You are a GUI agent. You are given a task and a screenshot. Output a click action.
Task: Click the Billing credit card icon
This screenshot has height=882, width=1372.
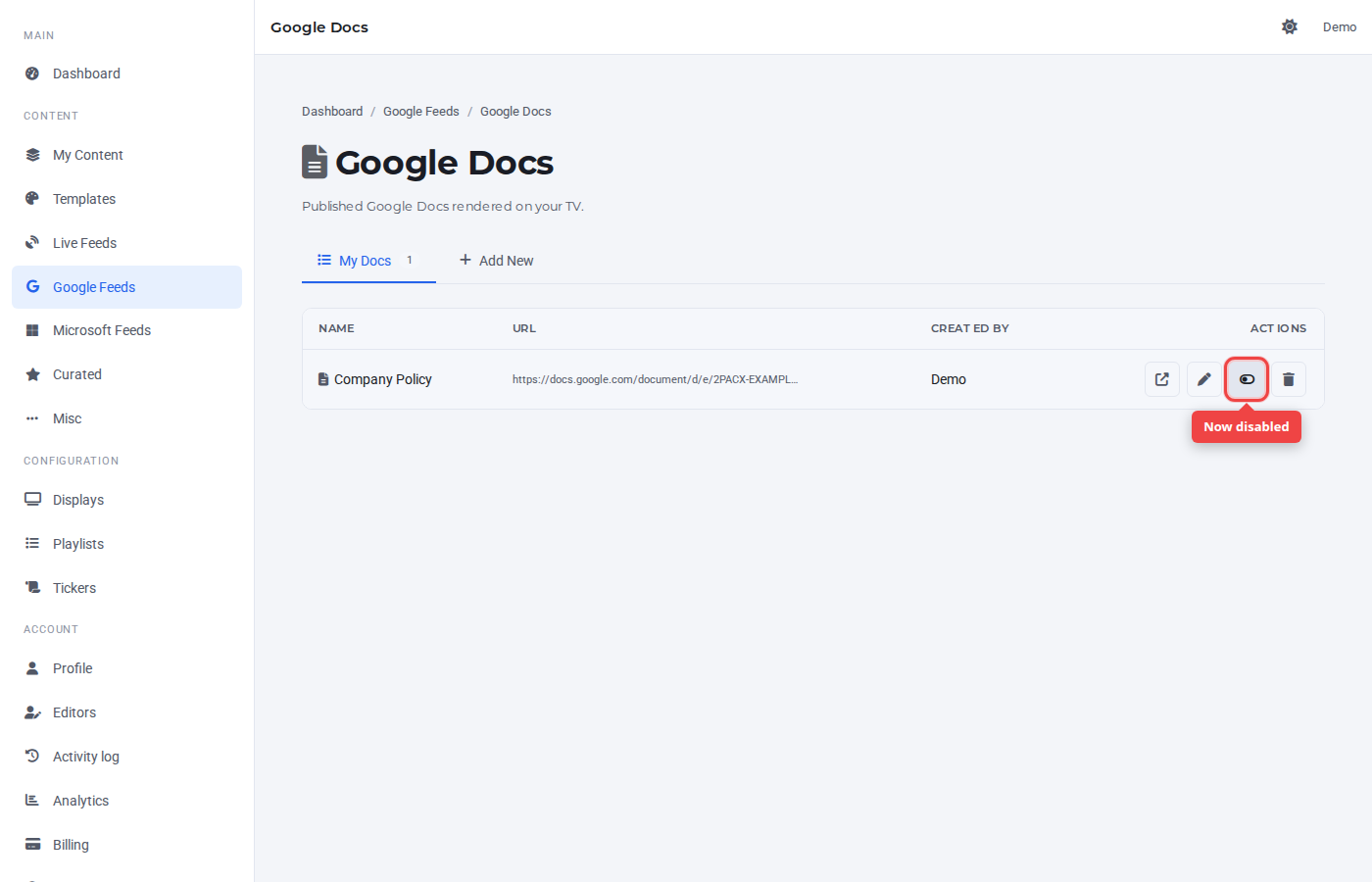coord(32,845)
